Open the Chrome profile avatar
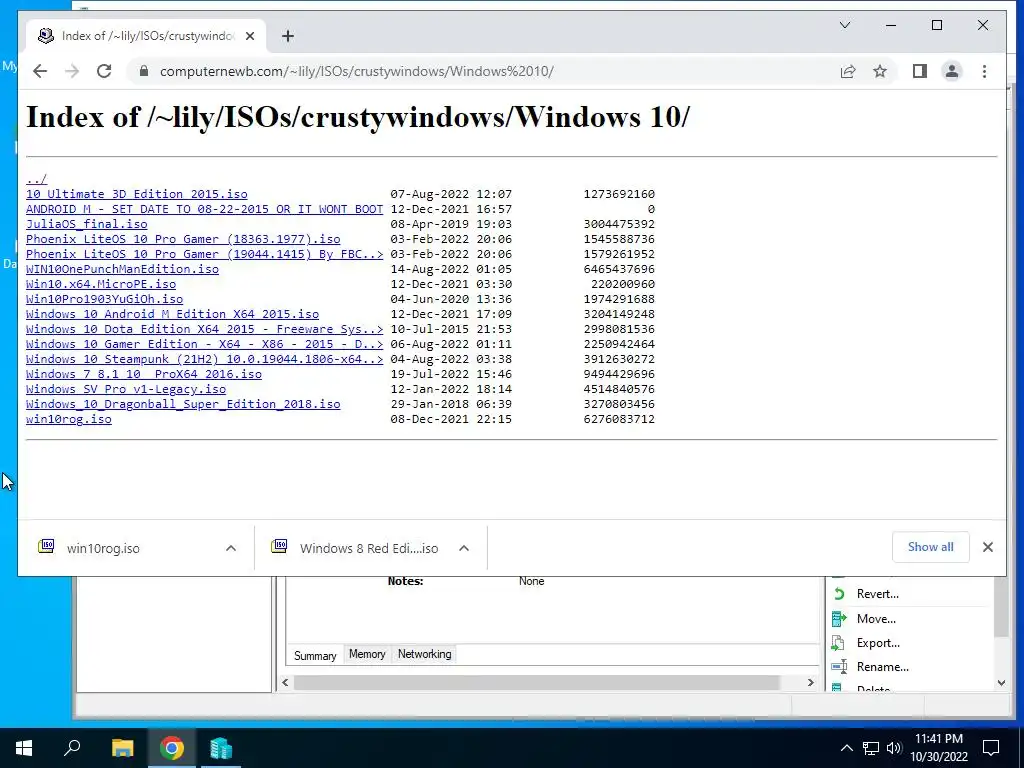 [x=952, y=71]
